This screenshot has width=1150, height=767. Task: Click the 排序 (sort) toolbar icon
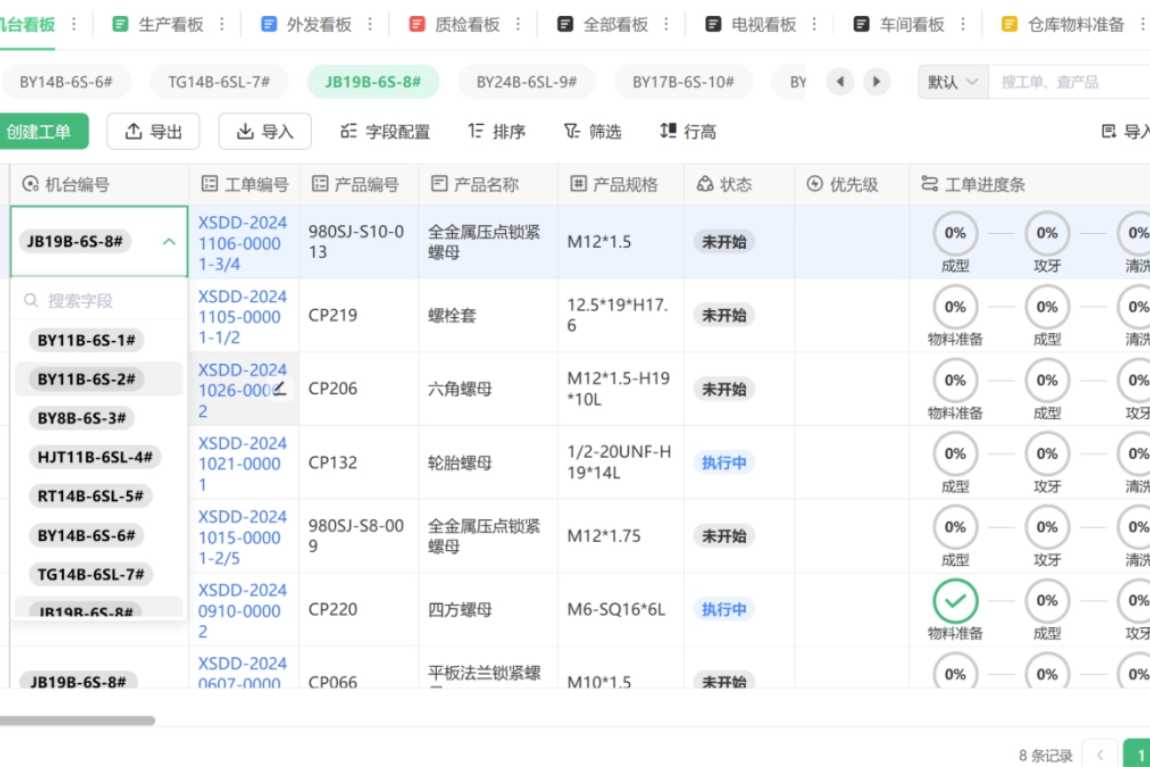pos(496,130)
